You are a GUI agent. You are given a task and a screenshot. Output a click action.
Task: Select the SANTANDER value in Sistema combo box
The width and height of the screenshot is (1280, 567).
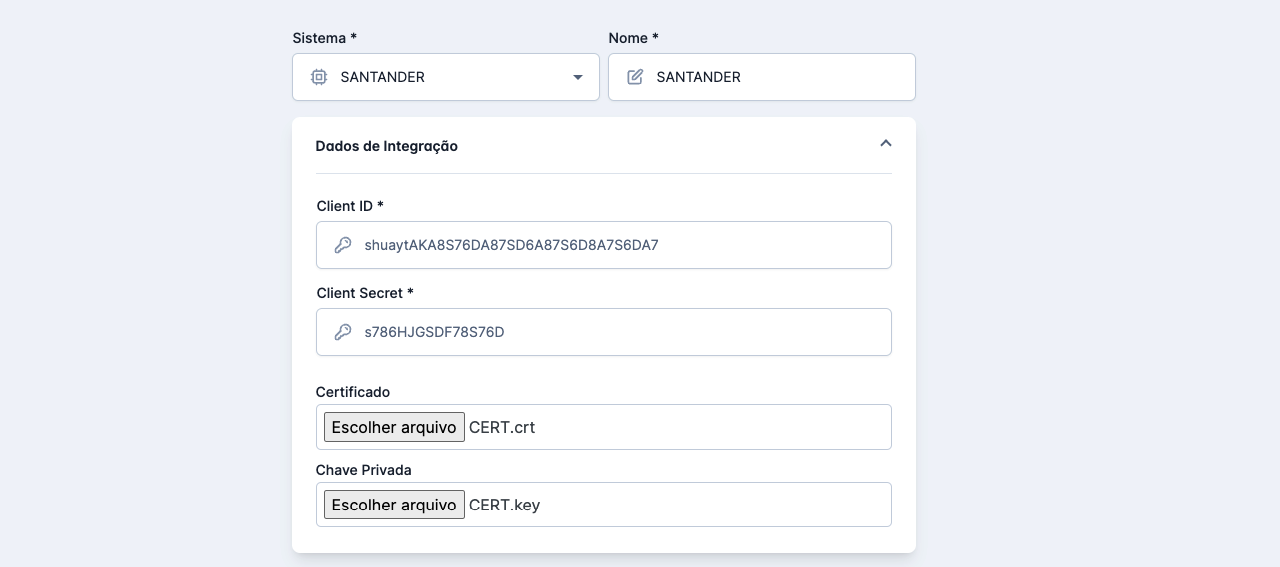[383, 77]
